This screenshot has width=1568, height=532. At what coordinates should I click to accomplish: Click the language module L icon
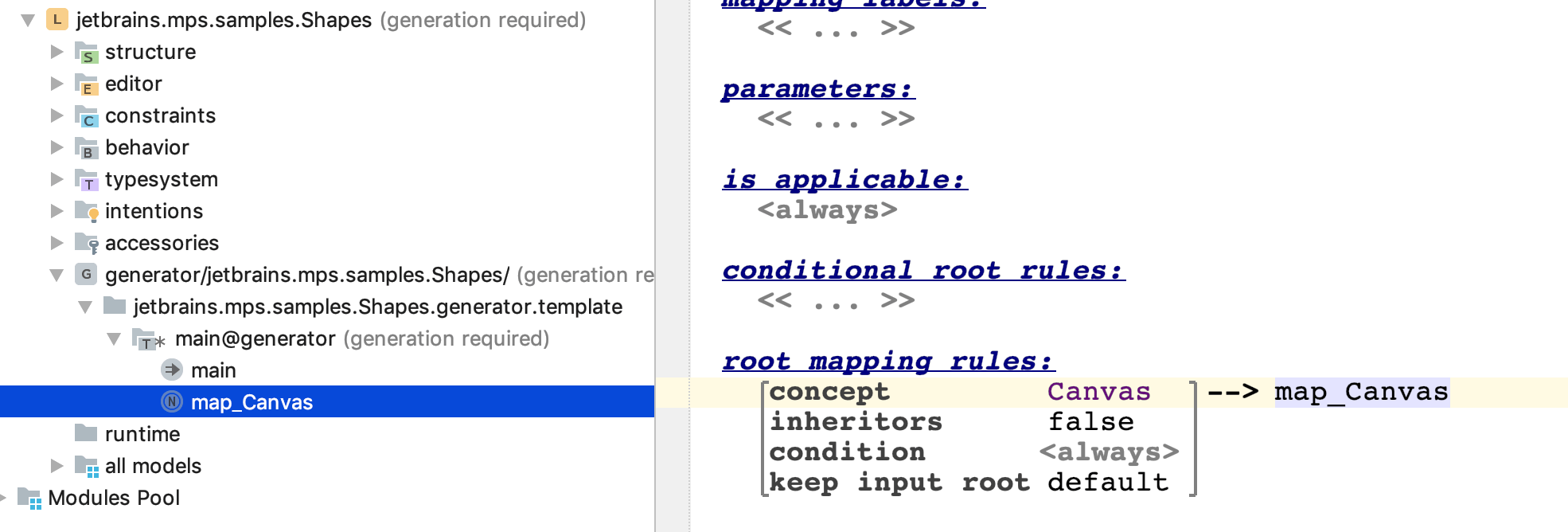pos(57,19)
